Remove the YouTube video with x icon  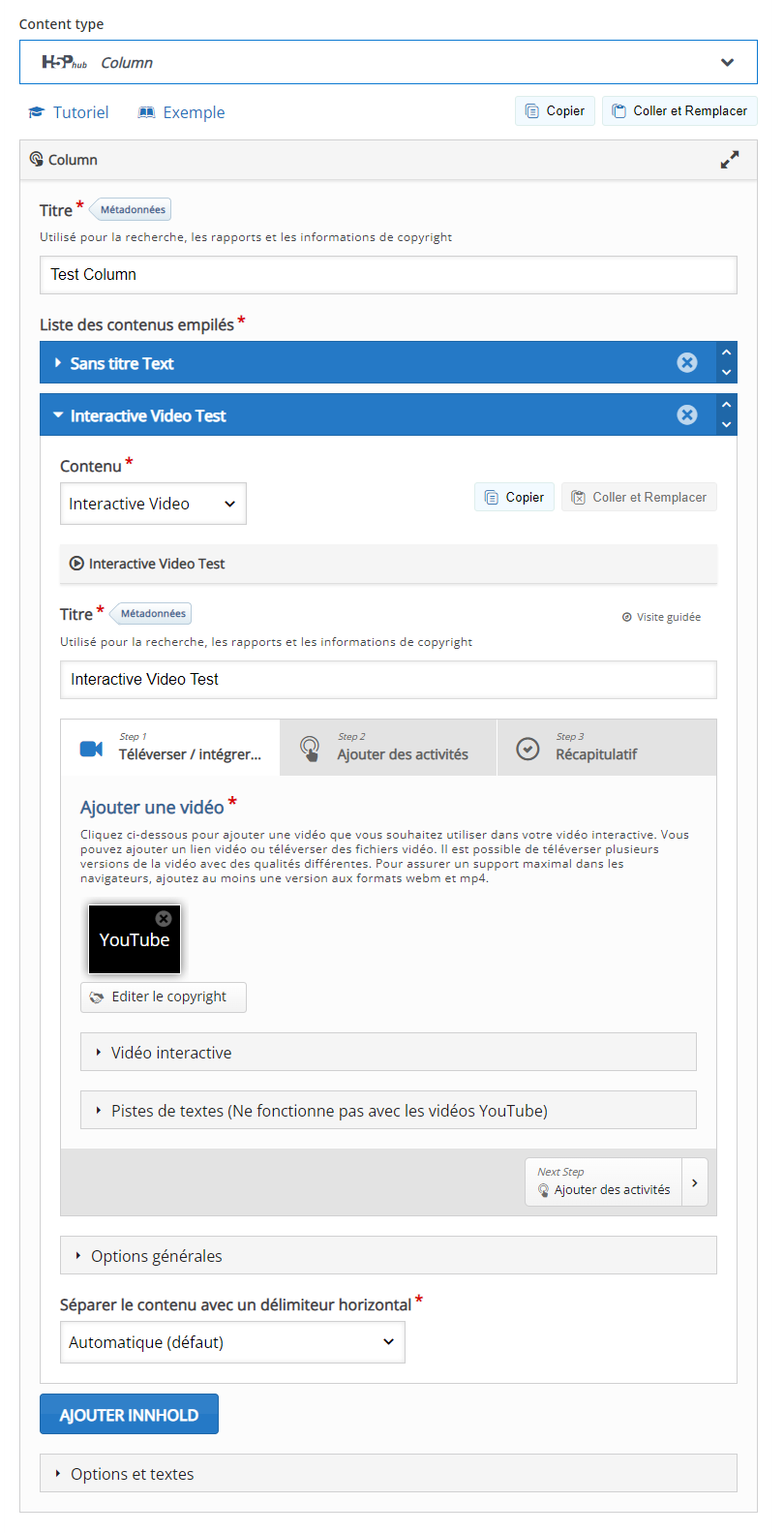pos(164,918)
